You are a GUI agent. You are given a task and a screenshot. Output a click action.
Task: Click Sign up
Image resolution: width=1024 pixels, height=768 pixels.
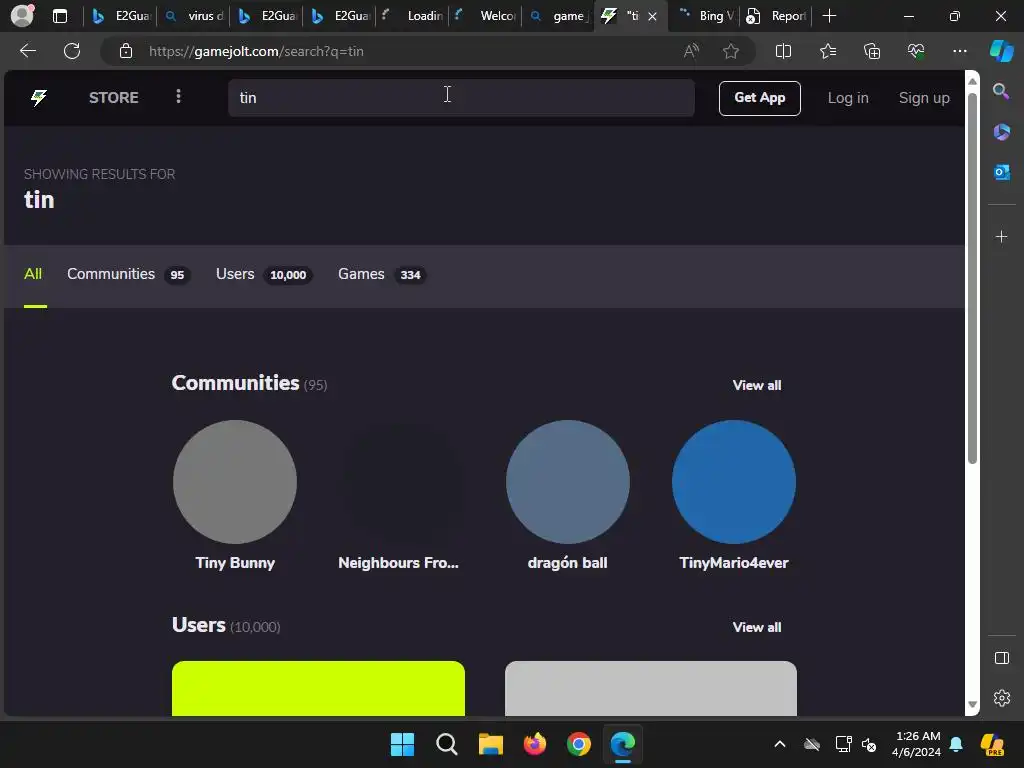coord(924,98)
